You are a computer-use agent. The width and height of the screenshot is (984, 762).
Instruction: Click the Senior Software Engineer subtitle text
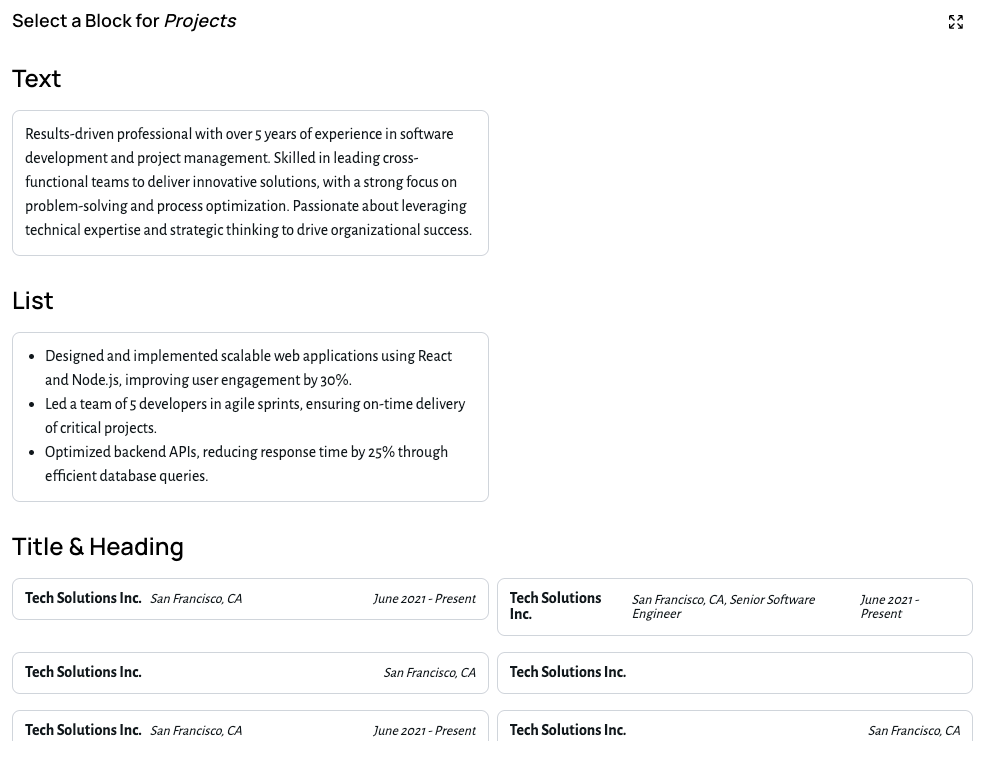[x=723, y=606]
